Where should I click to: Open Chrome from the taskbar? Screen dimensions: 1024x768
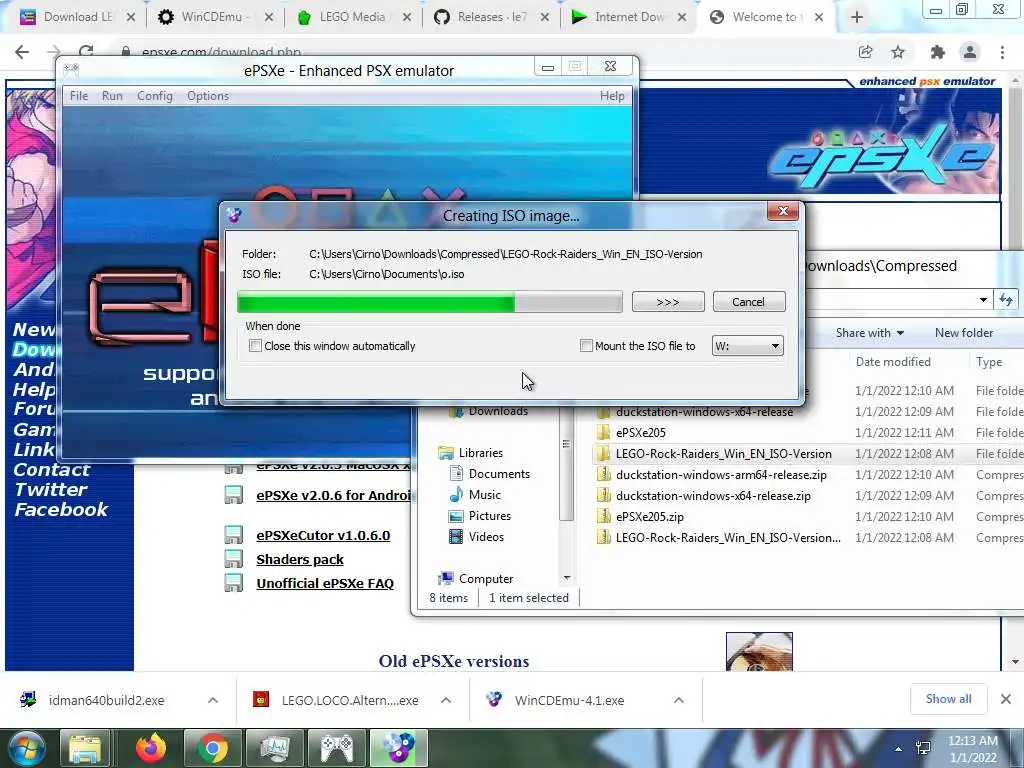[x=212, y=748]
